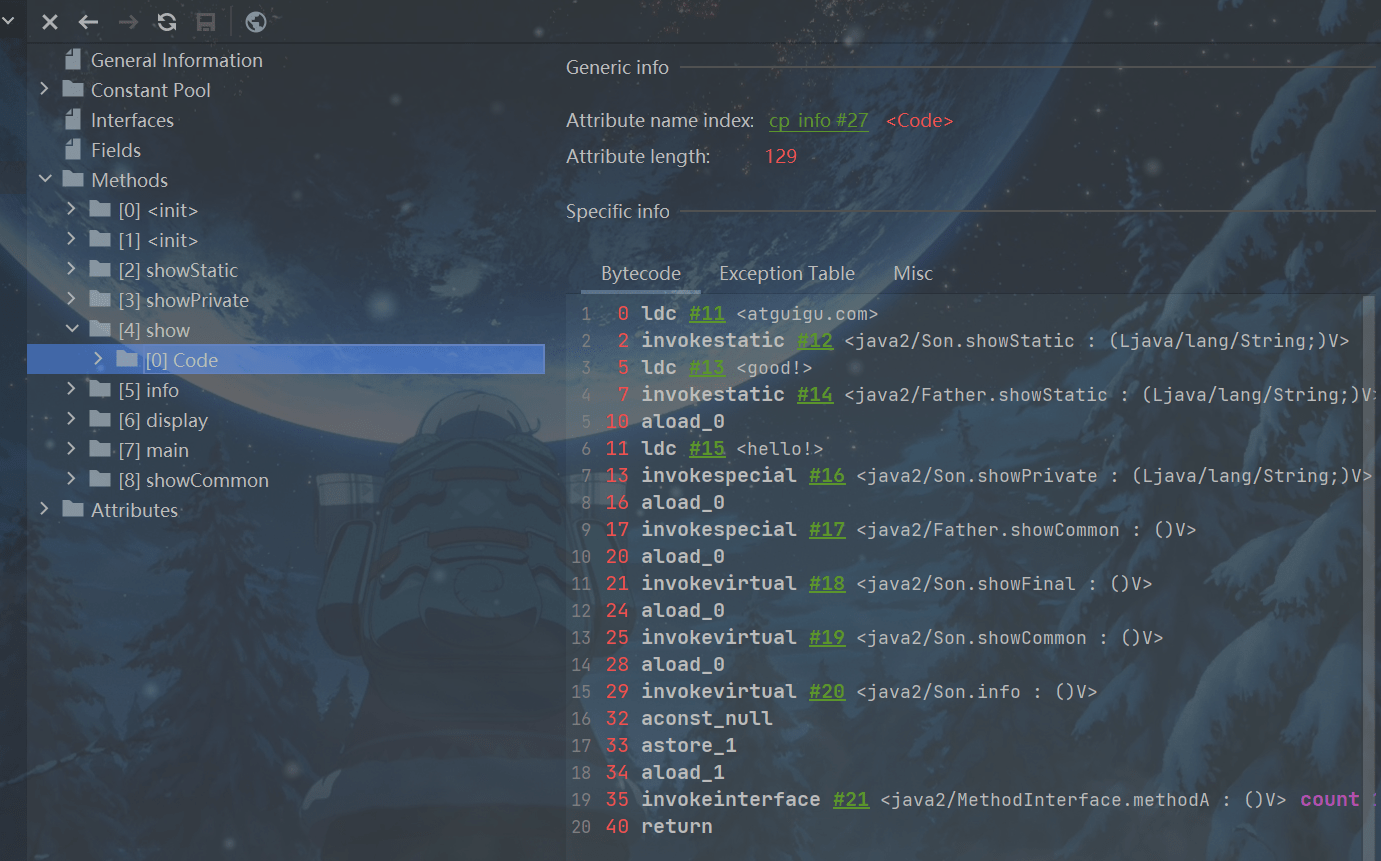Screen dimensions: 1381x861
Task: Open constant pool link #12
Action: point(814,341)
